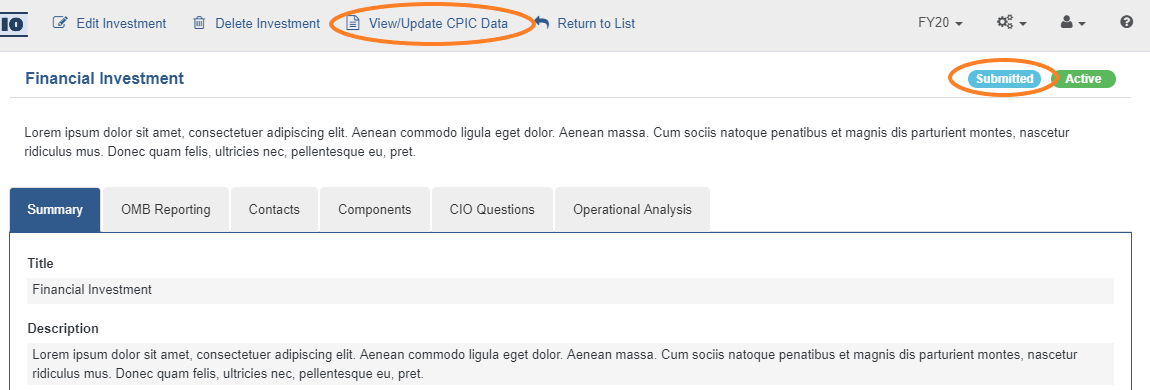
Task: Click the Delete Investment link
Action: pyautogui.click(x=268, y=23)
